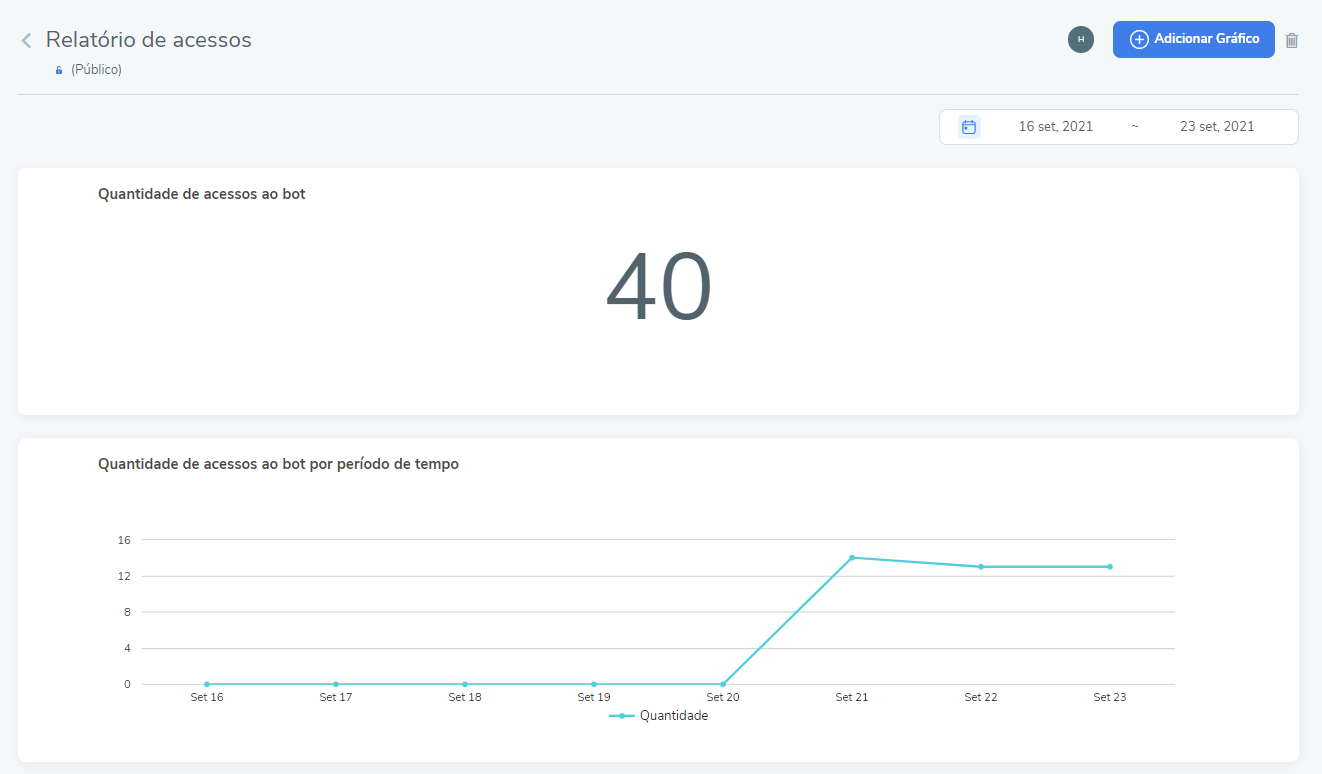
Task: Click the 'Quantidade de acessos ao bot' card title
Action: [x=202, y=194]
